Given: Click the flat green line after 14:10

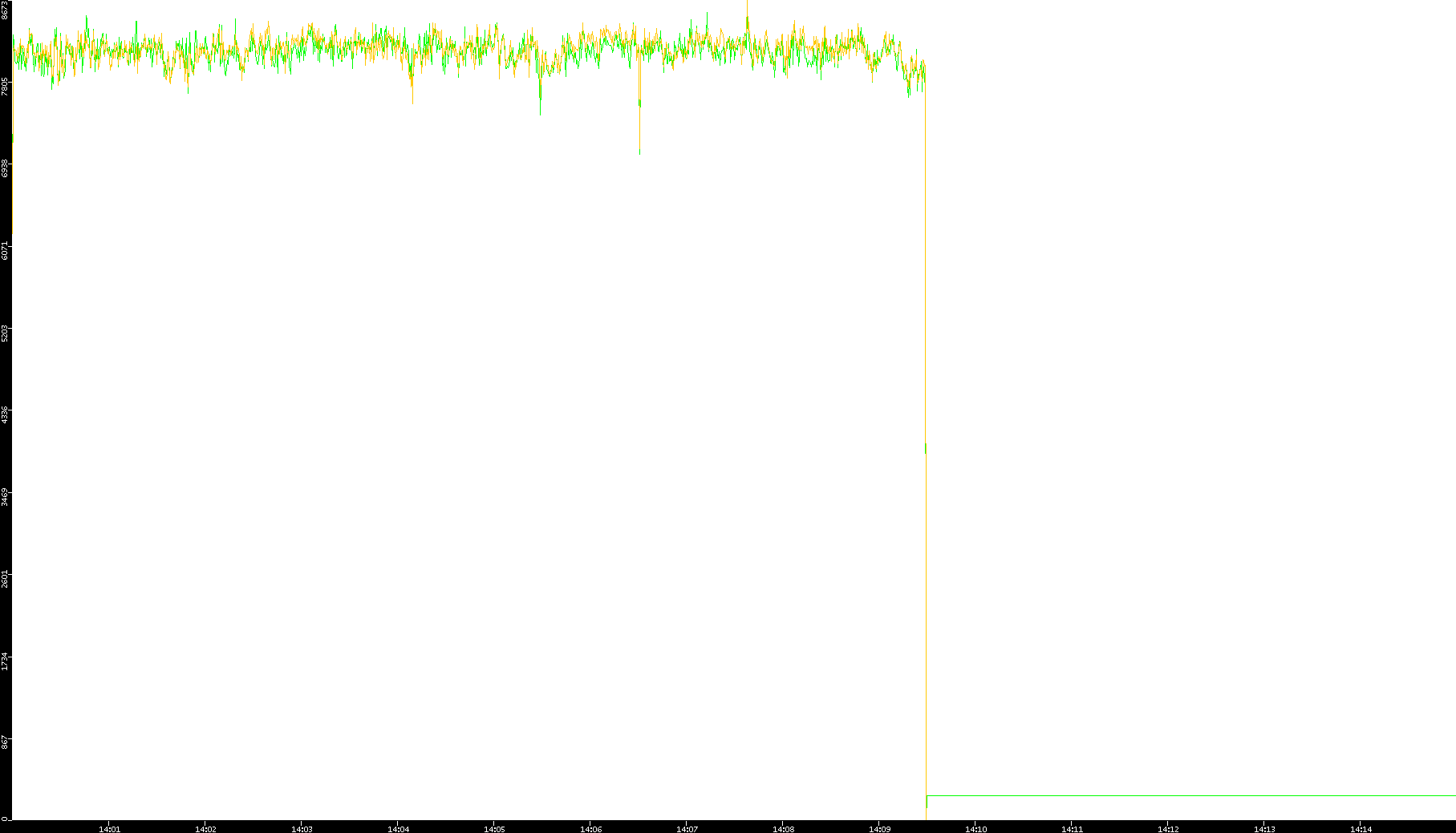Looking at the screenshot, I should (1187, 795).
